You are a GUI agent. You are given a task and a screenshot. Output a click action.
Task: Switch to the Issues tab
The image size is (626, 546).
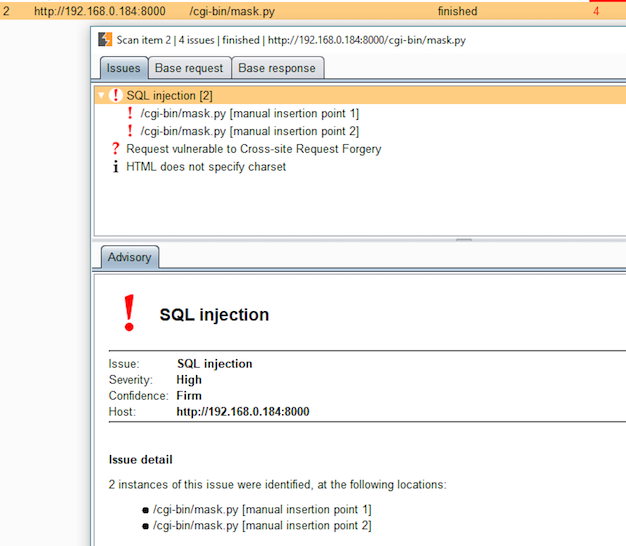click(x=123, y=68)
